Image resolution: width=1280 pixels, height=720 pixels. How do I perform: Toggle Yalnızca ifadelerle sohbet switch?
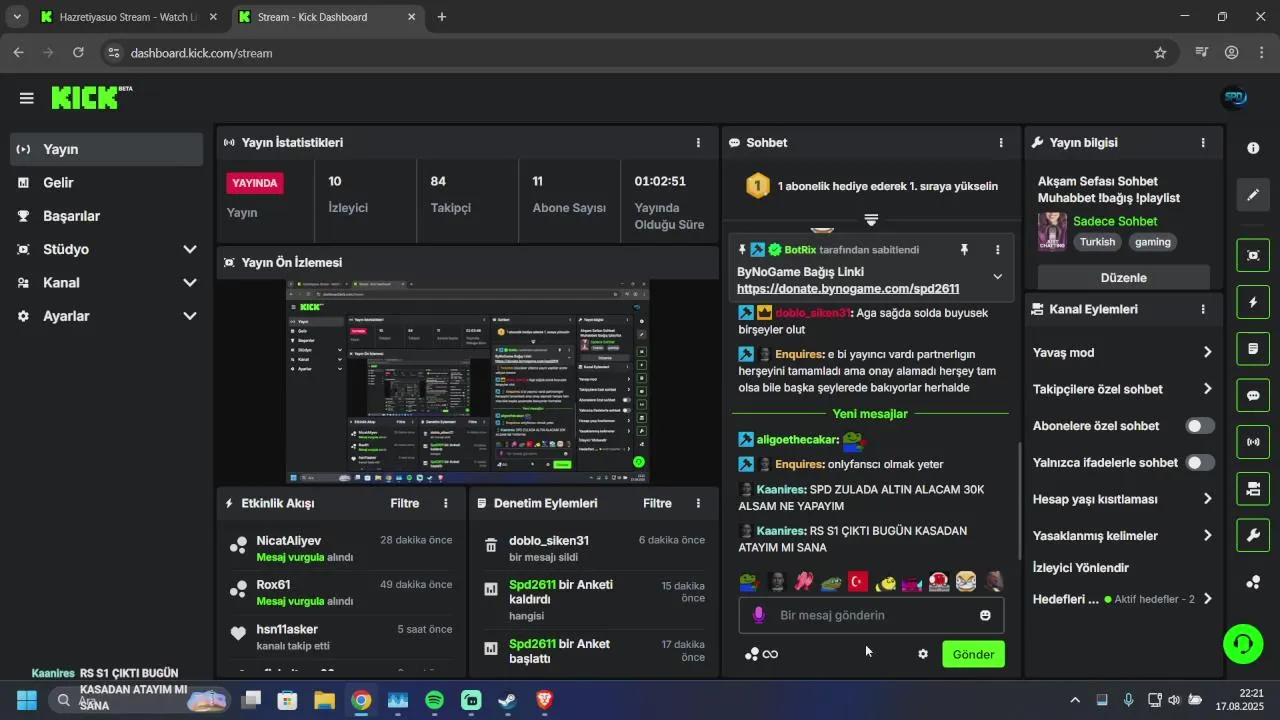[x=1200, y=462]
